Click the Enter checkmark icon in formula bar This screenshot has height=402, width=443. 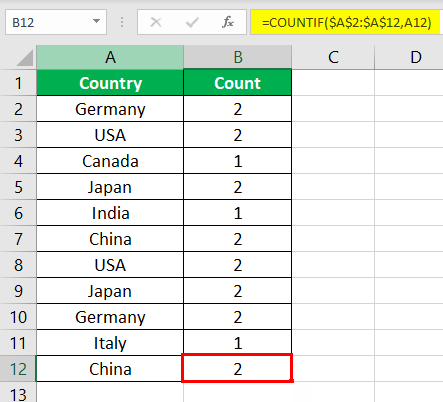point(192,22)
